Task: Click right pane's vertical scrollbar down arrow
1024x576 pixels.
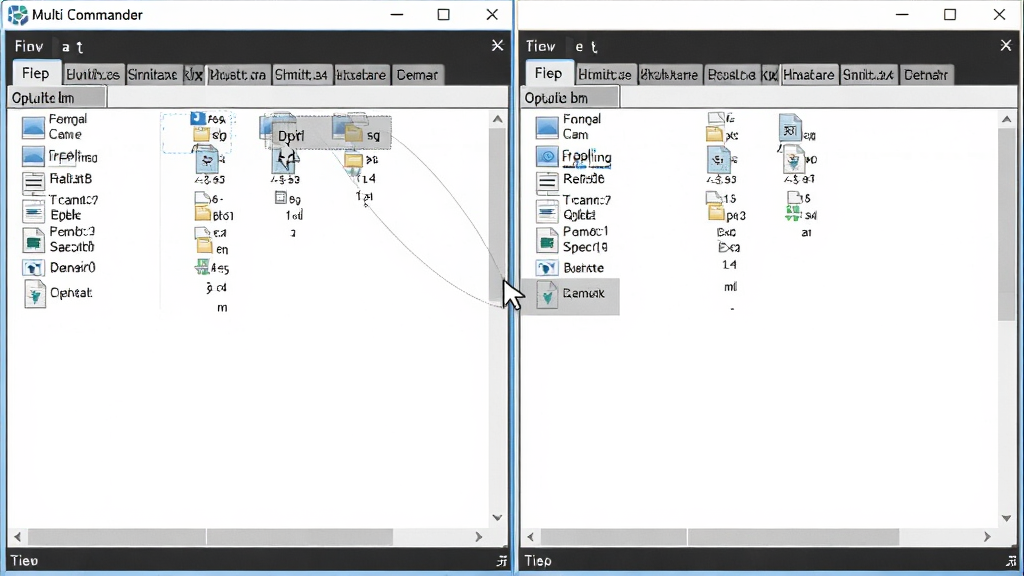Action: pyautogui.click(x=1006, y=518)
